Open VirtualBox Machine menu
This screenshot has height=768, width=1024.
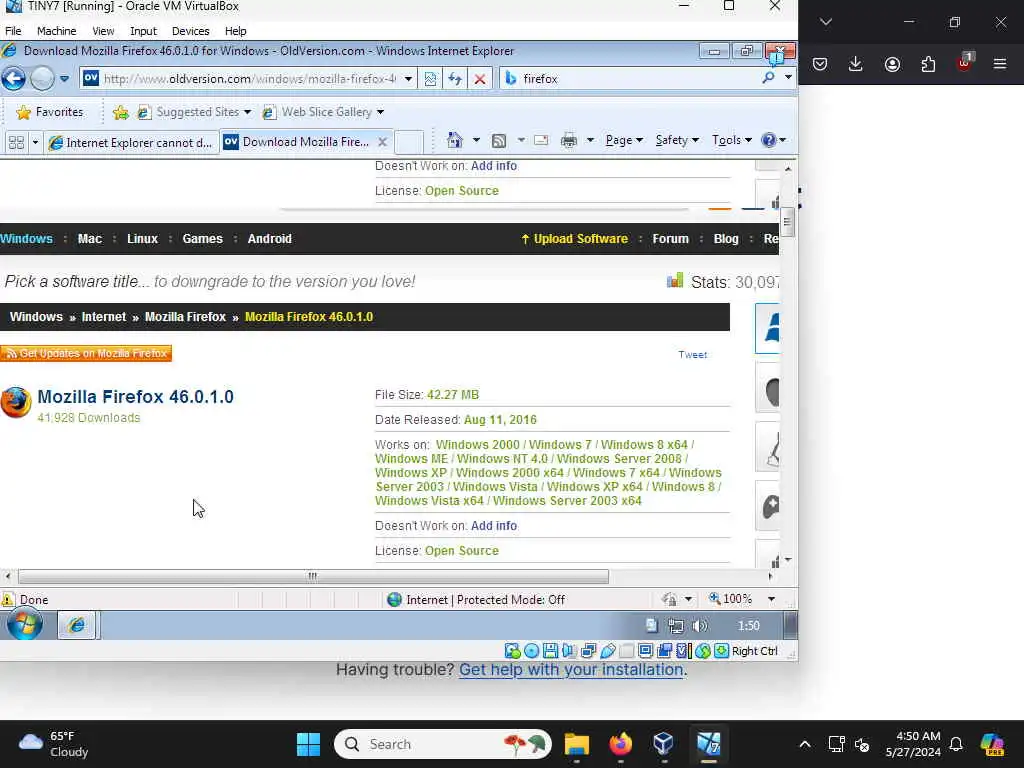(x=56, y=31)
